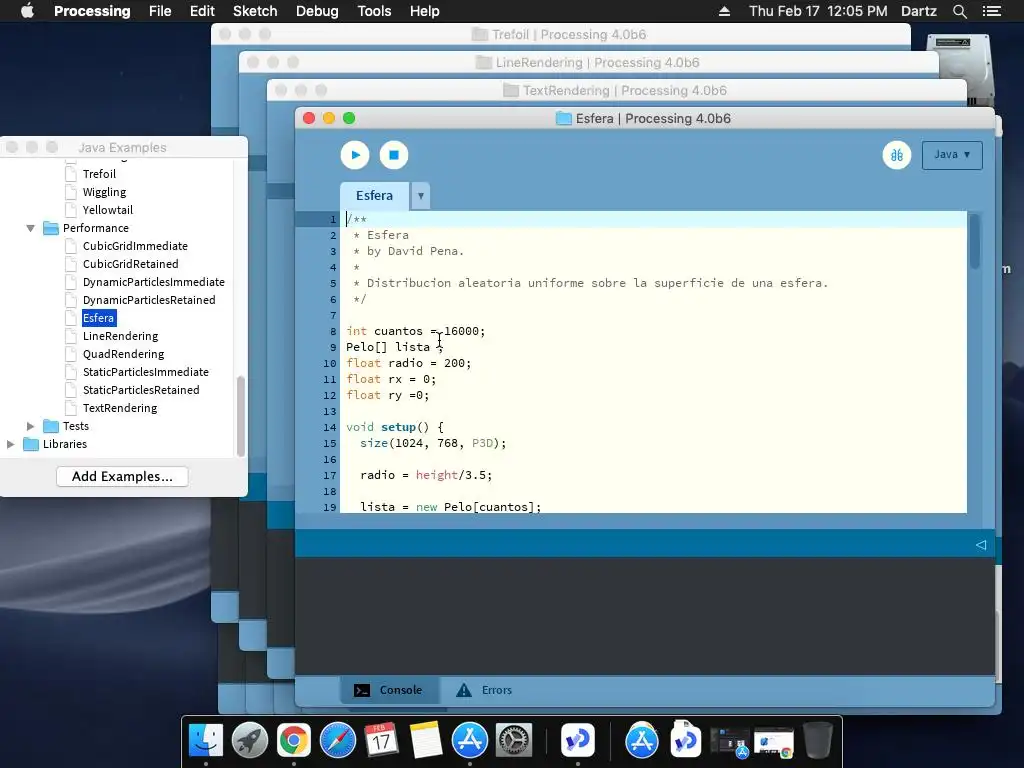1024x768 pixels.
Task: Open Notification Center list icon
Action: click(x=991, y=11)
